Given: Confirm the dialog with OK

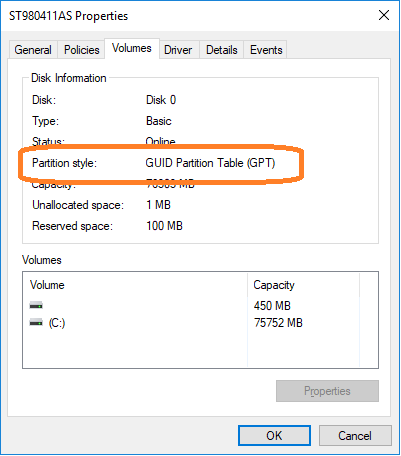Looking at the screenshot, I should point(274,435).
